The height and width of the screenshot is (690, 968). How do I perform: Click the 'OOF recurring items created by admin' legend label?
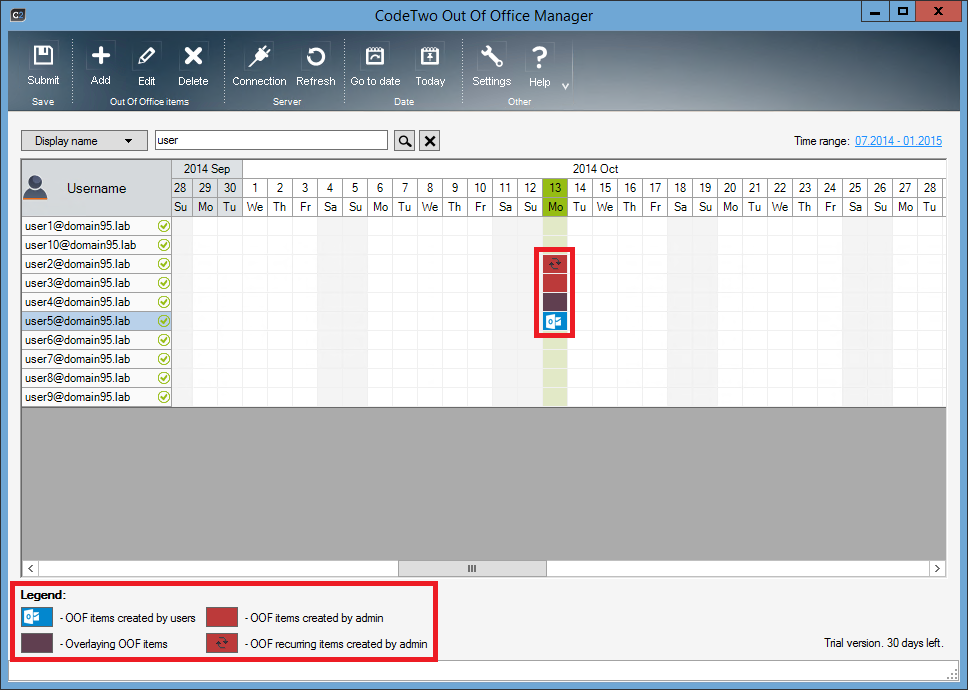click(339, 644)
